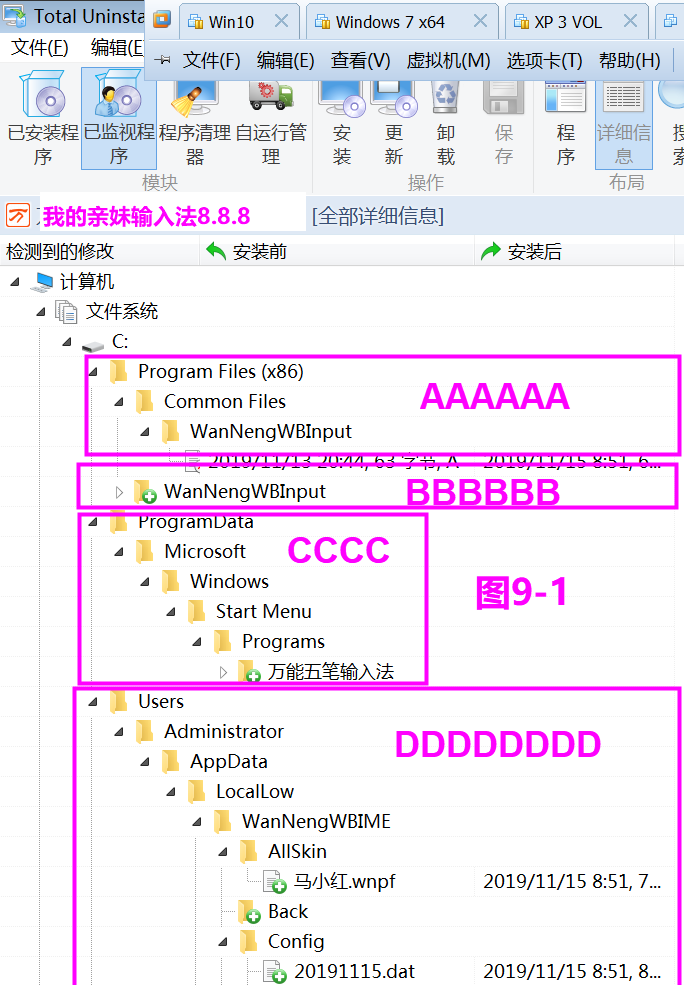Image resolution: width=684 pixels, height=985 pixels.
Task: Click the 检测到的修改 column header
Action: [x=100, y=252]
